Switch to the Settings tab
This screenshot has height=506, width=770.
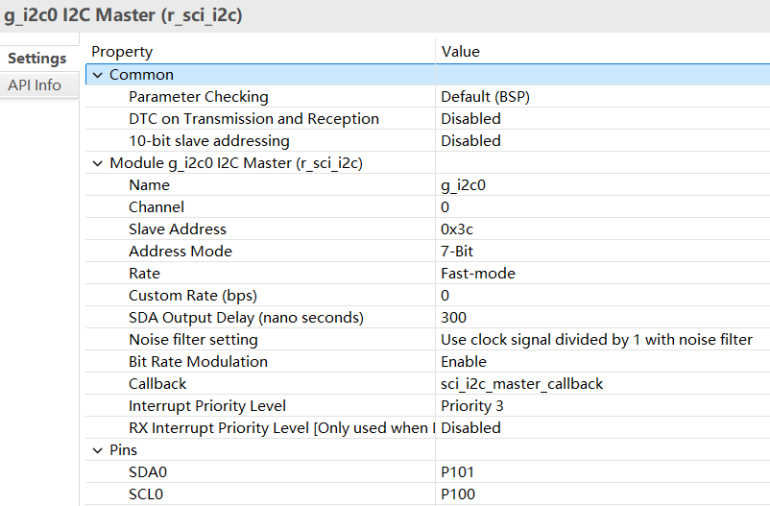click(37, 58)
